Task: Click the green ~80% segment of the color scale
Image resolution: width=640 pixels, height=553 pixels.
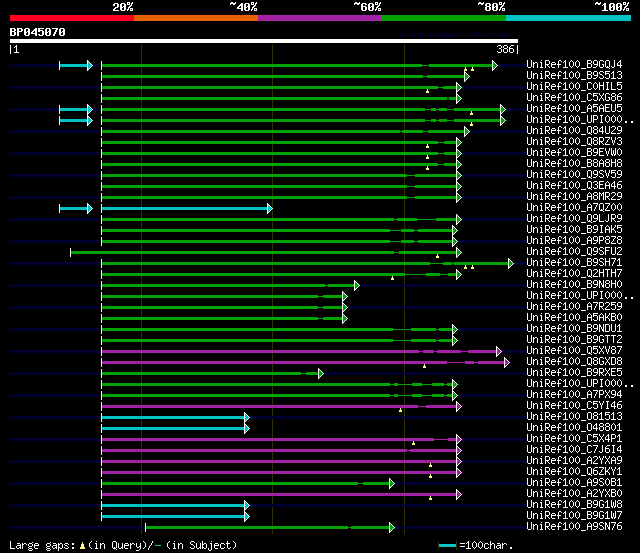Action: point(444,18)
